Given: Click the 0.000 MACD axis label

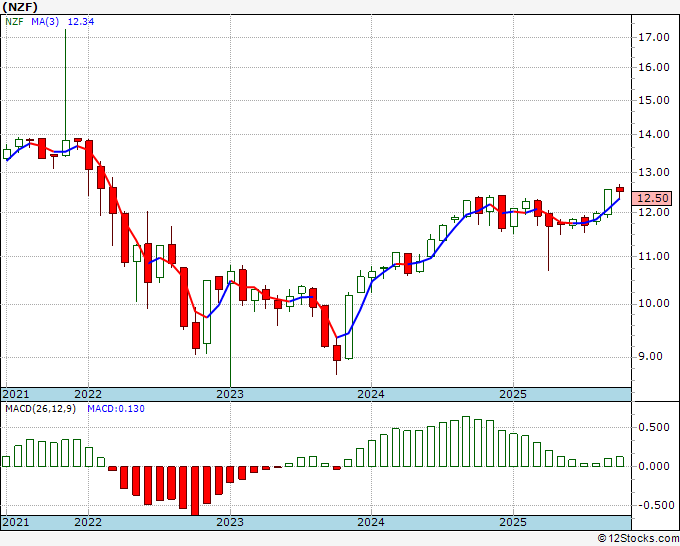Looking at the screenshot, I should click(654, 467).
